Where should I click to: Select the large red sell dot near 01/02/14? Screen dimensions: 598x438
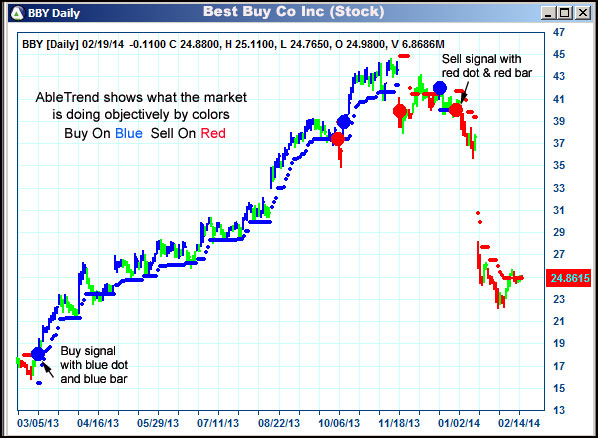456,110
